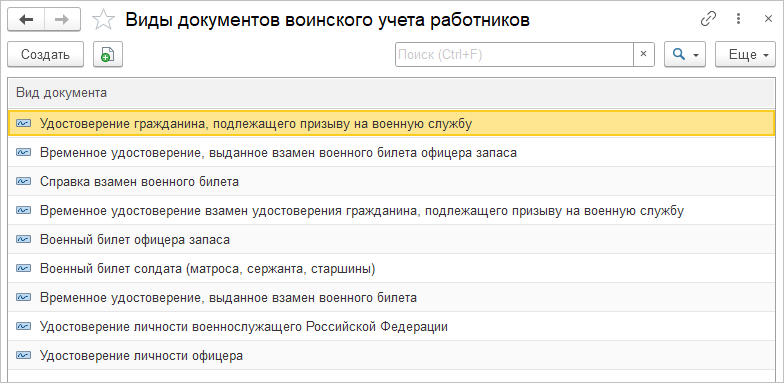Select row Временное удостоверение взамен удостоверения гражданина
Viewport: 784px width, 383px height.
392,210
